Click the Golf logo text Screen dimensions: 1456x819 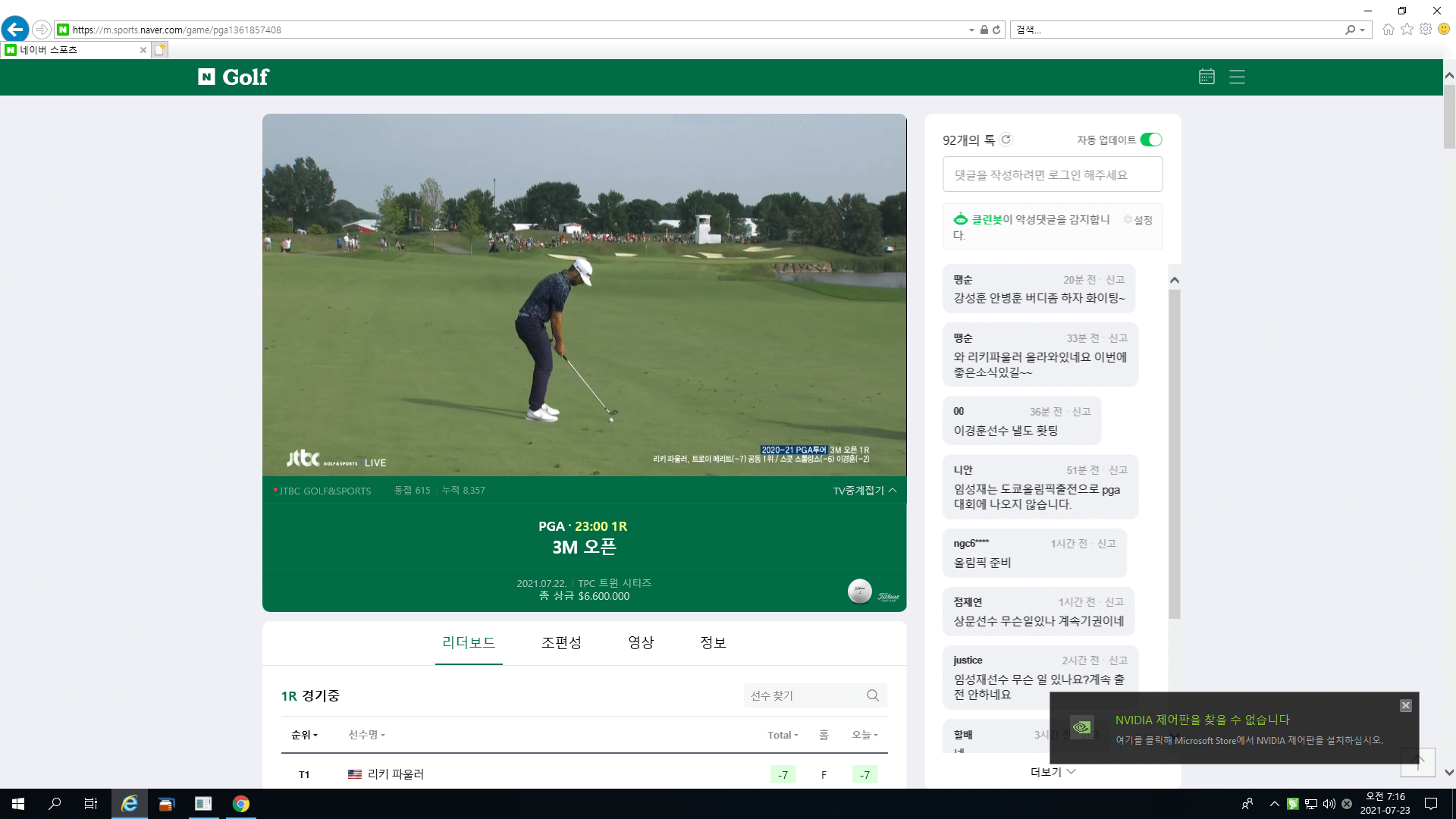tap(246, 77)
